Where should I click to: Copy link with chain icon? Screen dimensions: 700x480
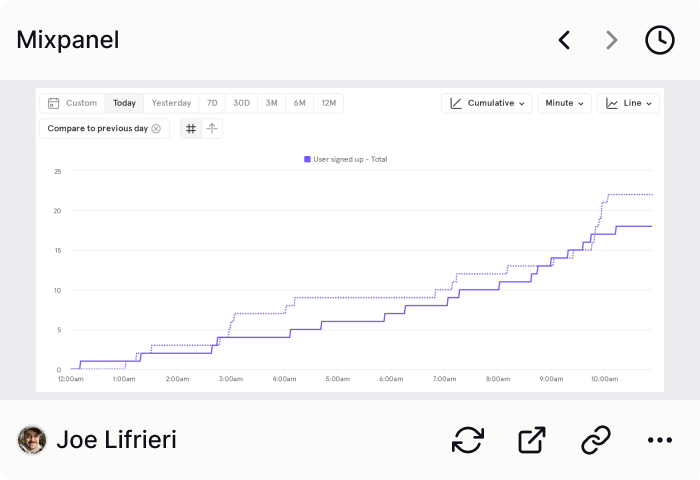click(596, 440)
